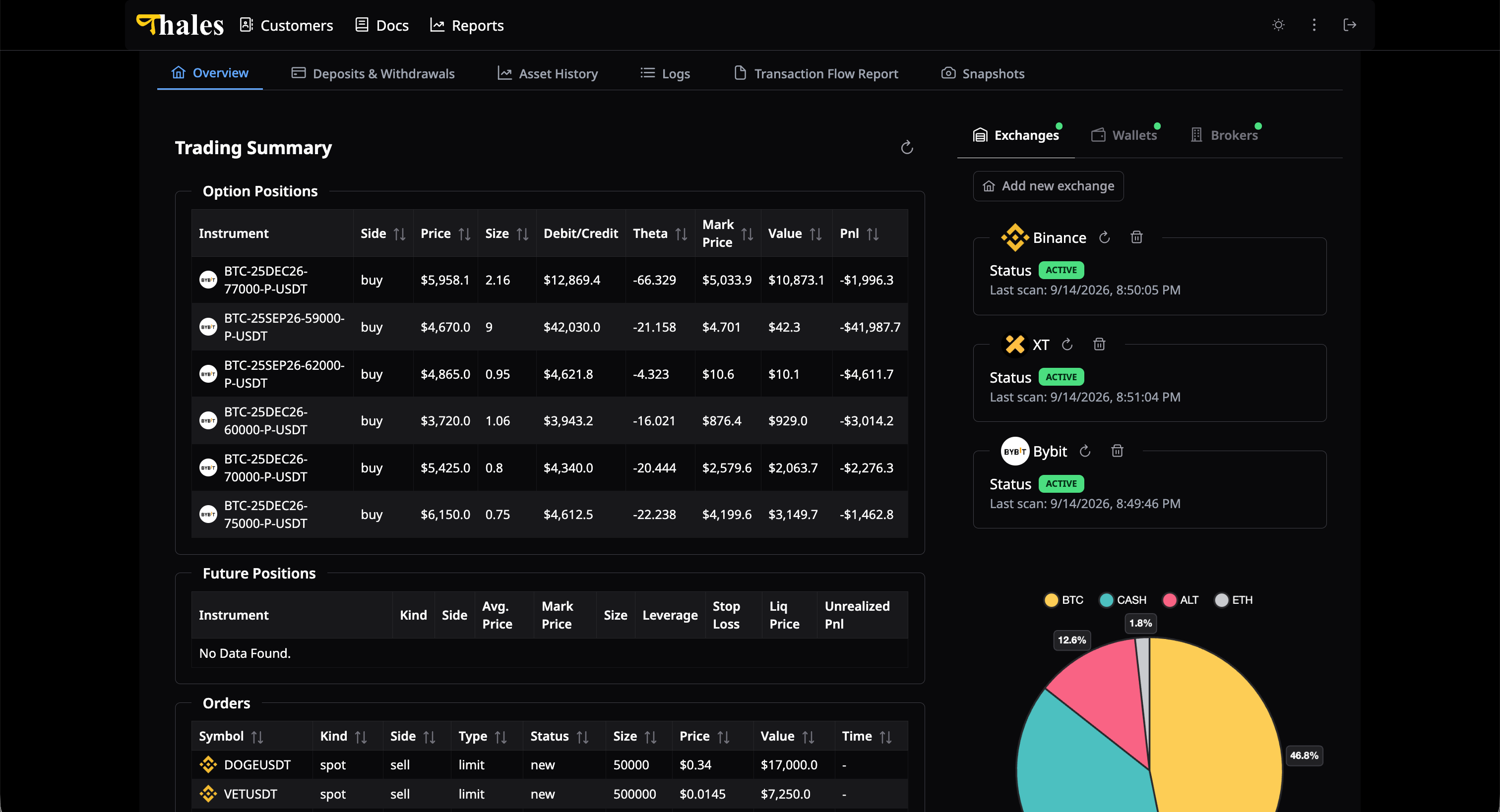Sort orders by Time
1500x812 pixels.
[886, 737]
